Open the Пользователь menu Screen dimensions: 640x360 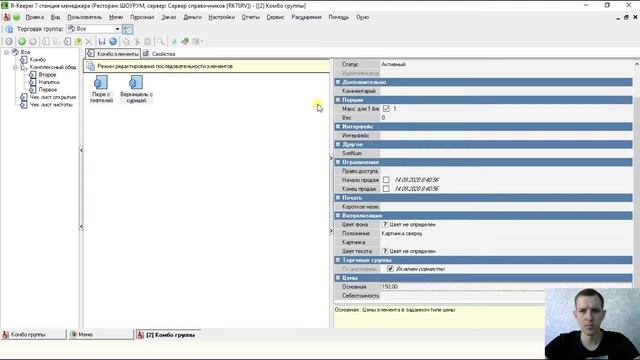(84, 17)
